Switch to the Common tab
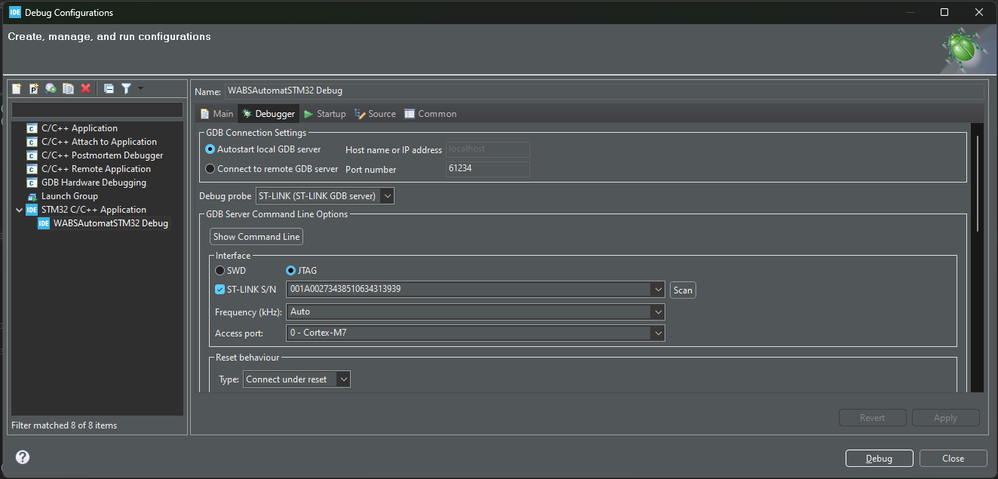The height and width of the screenshot is (479, 998). pos(430,114)
